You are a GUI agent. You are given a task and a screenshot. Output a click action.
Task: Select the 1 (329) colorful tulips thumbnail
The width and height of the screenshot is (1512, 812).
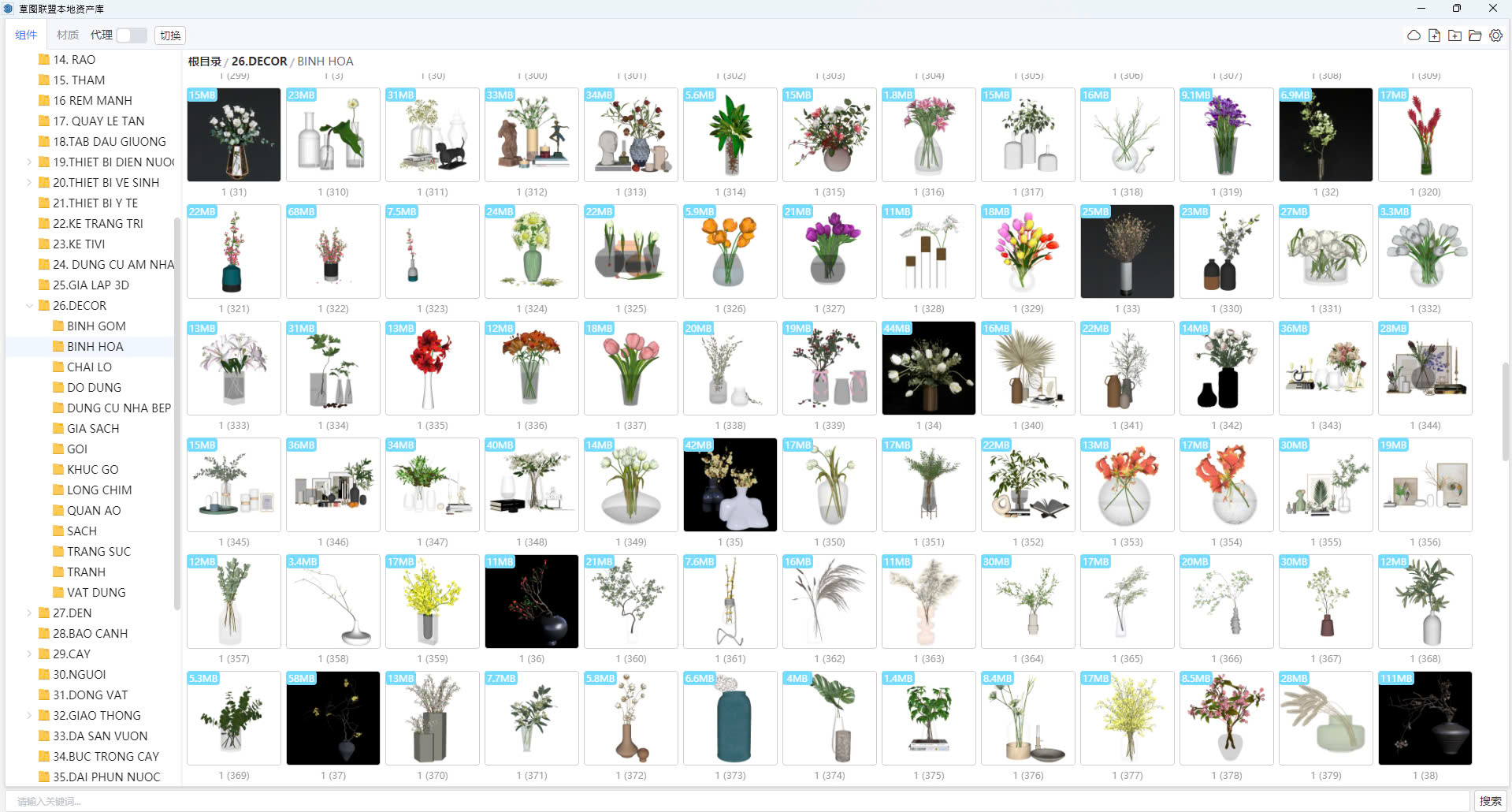click(x=1027, y=251)
